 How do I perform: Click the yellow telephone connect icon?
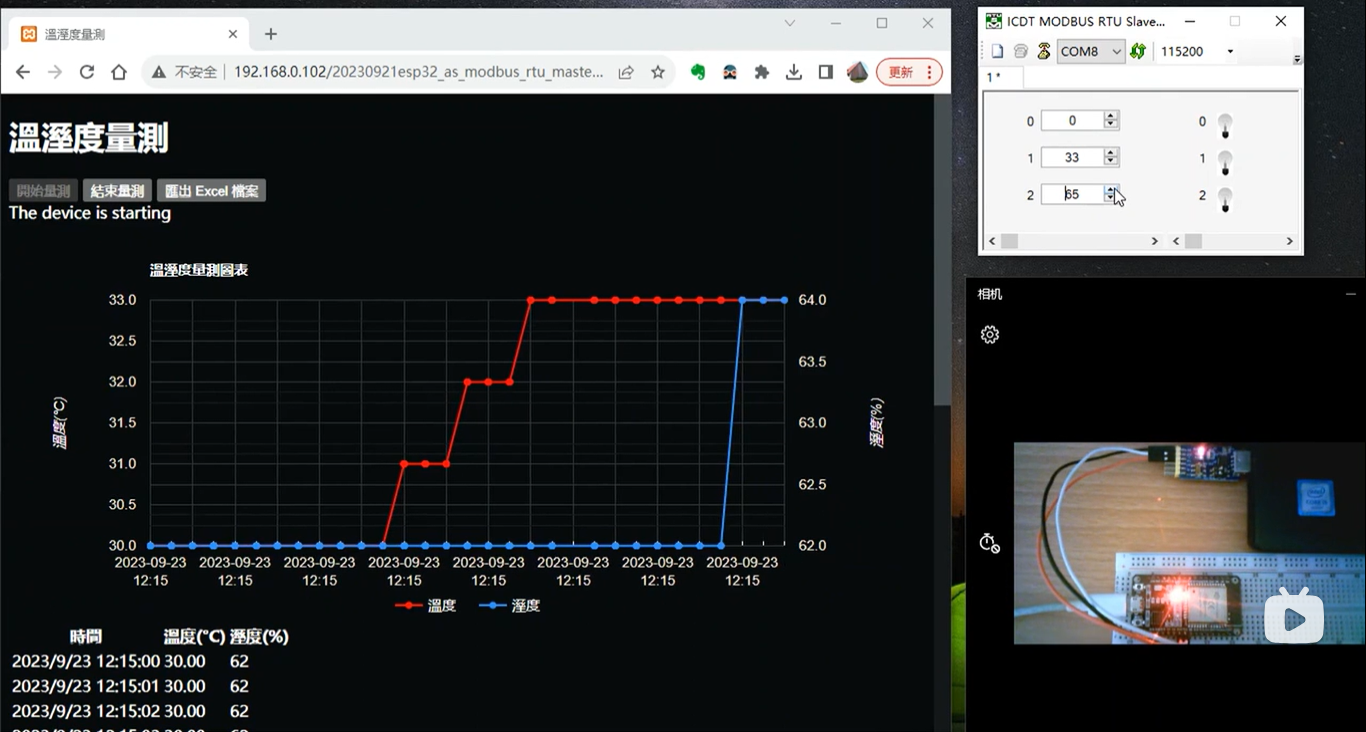click(x=1044, y=51)
